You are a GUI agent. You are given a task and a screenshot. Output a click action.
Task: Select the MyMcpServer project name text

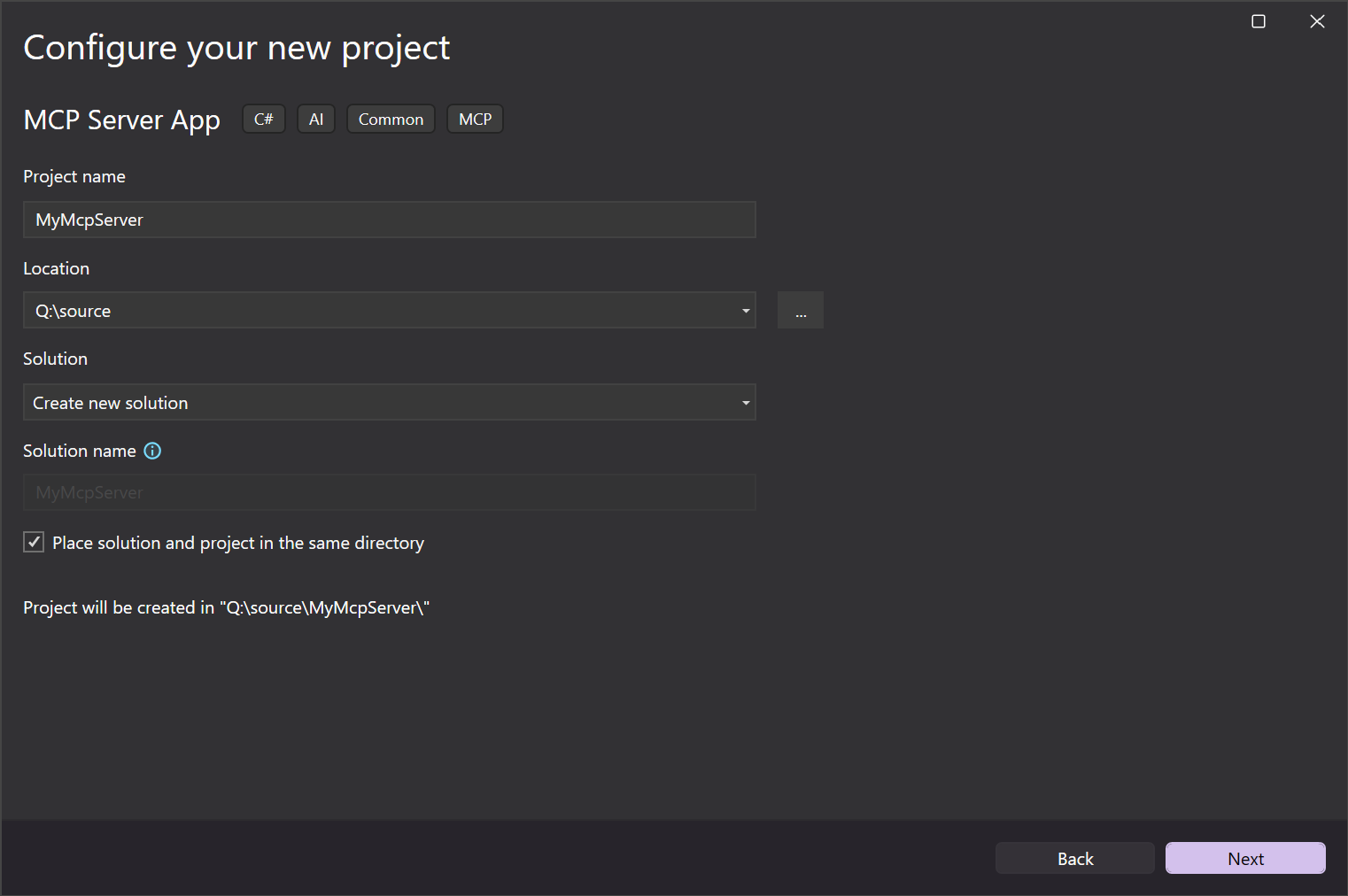tap(89, 219)
